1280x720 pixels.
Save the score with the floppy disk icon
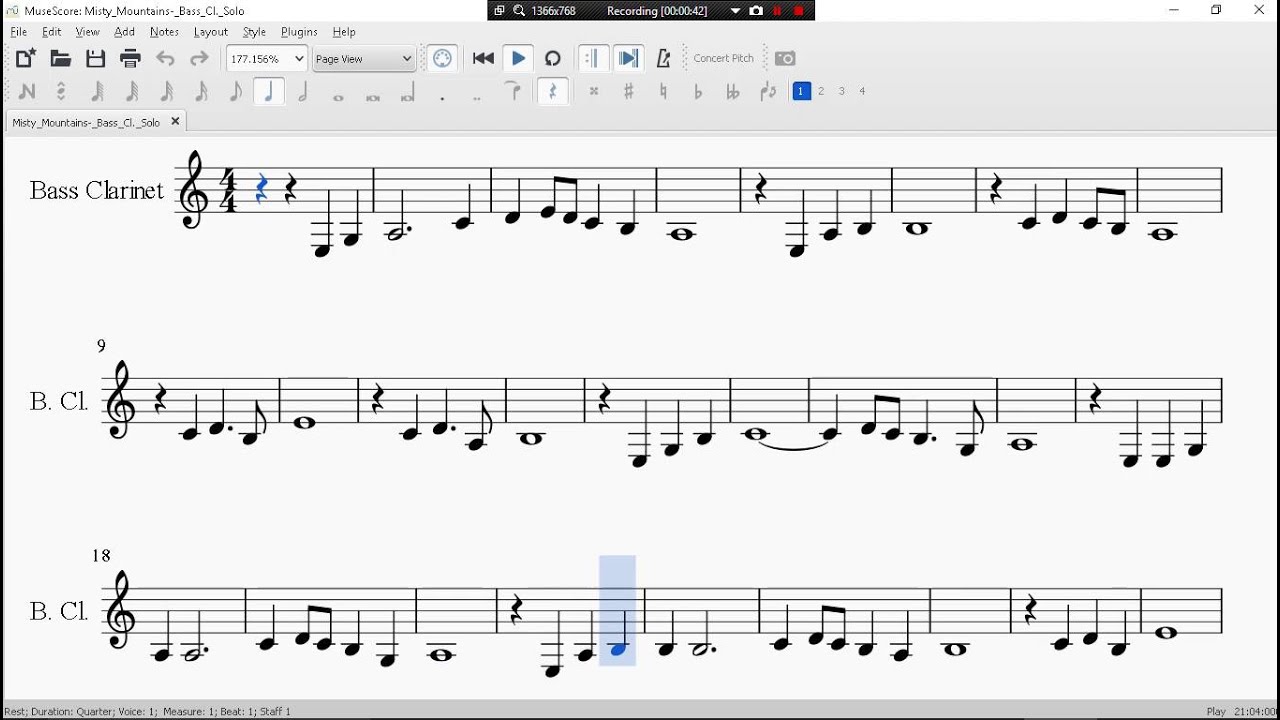click(x=96, y=59)
